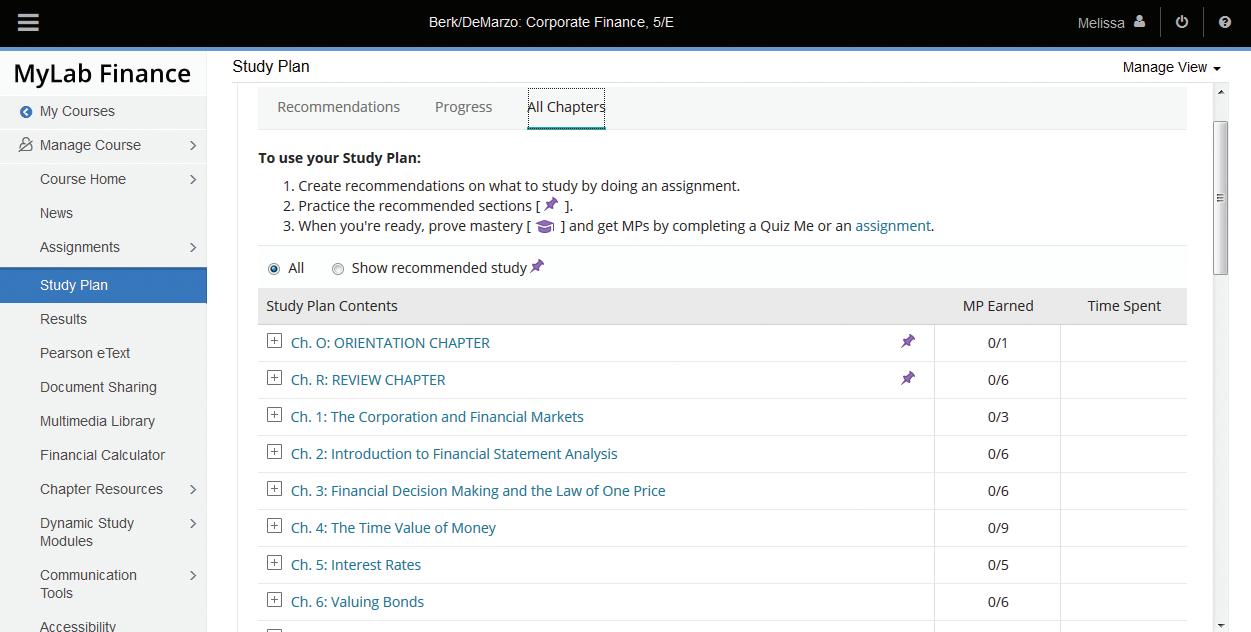Viewport: 1251px width, 632px height.
Task: Open the assignment link in instructions
Action: [x=892, y=226]
